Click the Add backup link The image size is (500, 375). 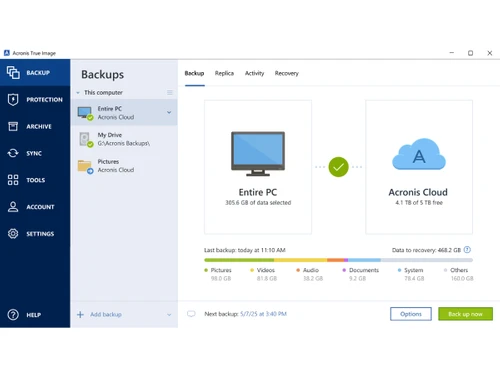106,314
